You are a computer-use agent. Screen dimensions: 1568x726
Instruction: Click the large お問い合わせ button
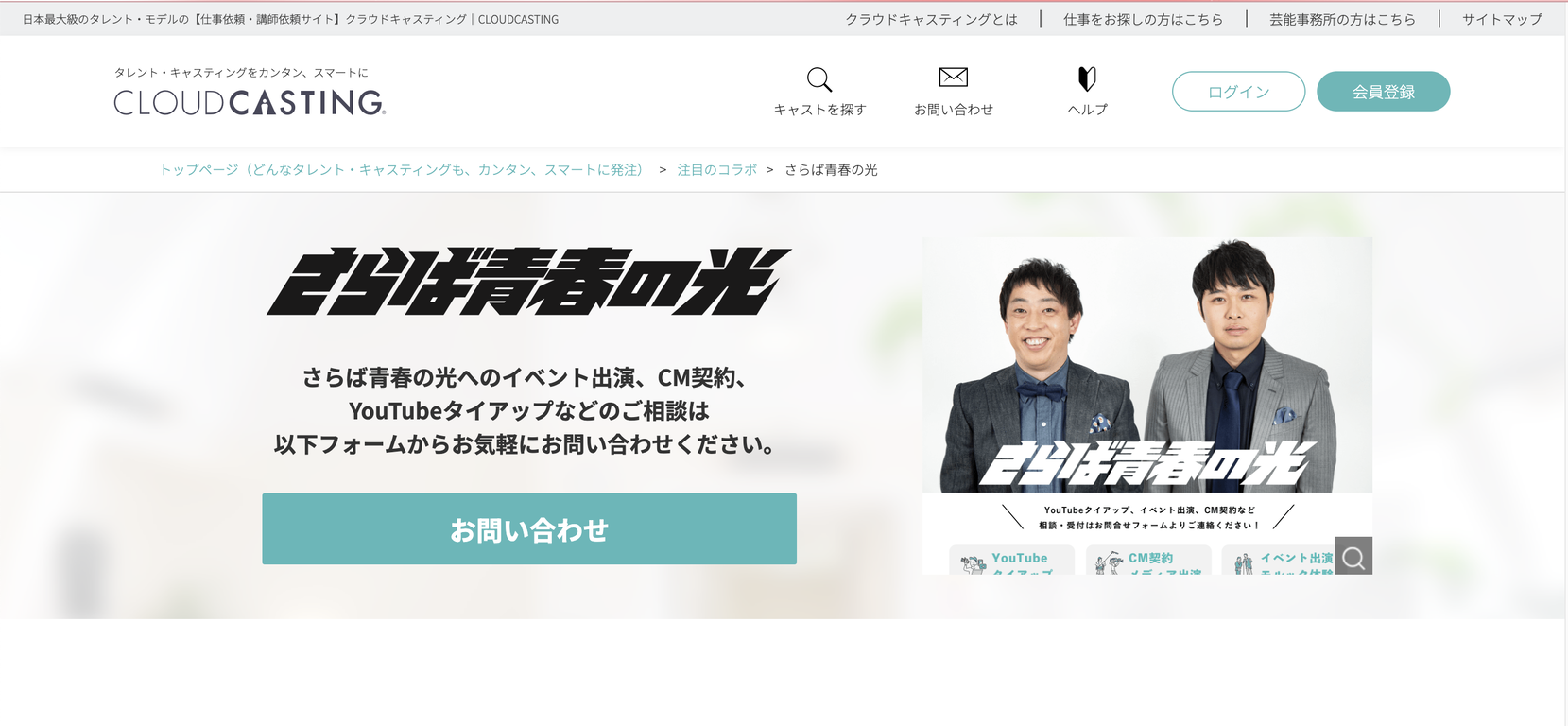click(529, 529)
